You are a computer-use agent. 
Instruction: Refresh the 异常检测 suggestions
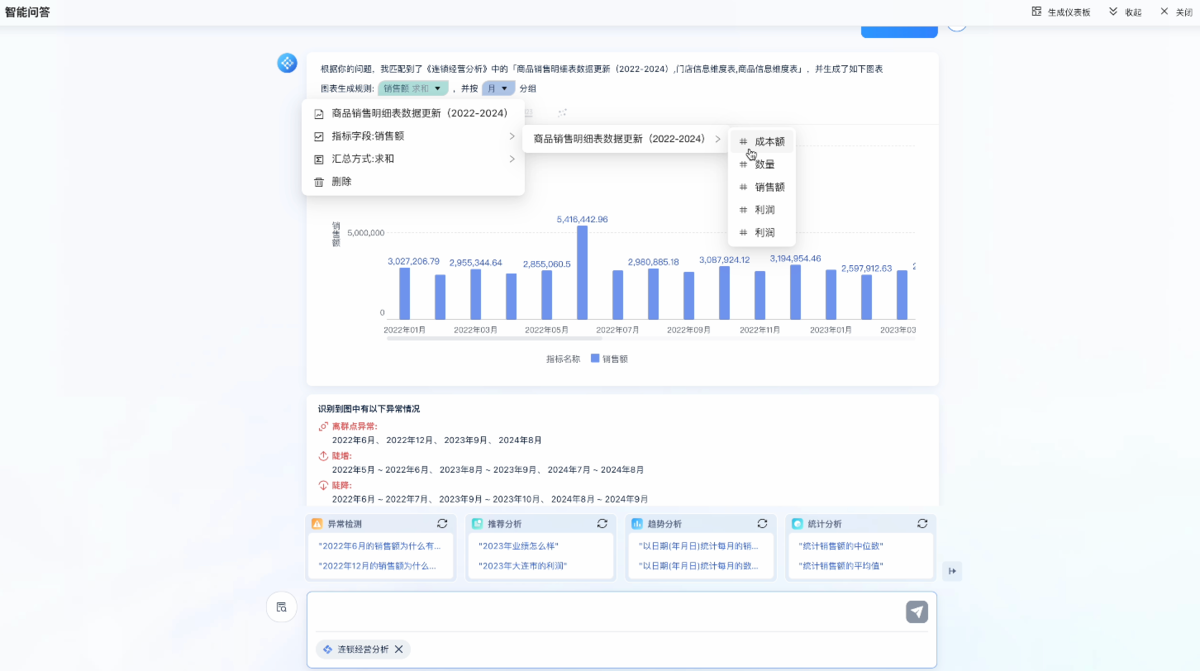[442, 524]
